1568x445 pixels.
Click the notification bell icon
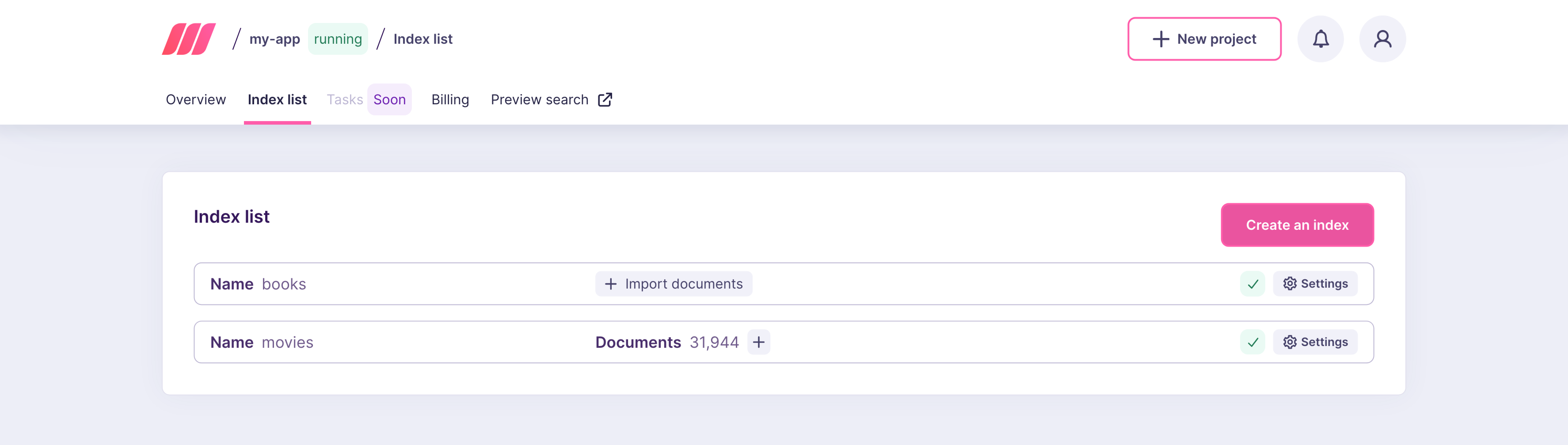[1322, 39]
